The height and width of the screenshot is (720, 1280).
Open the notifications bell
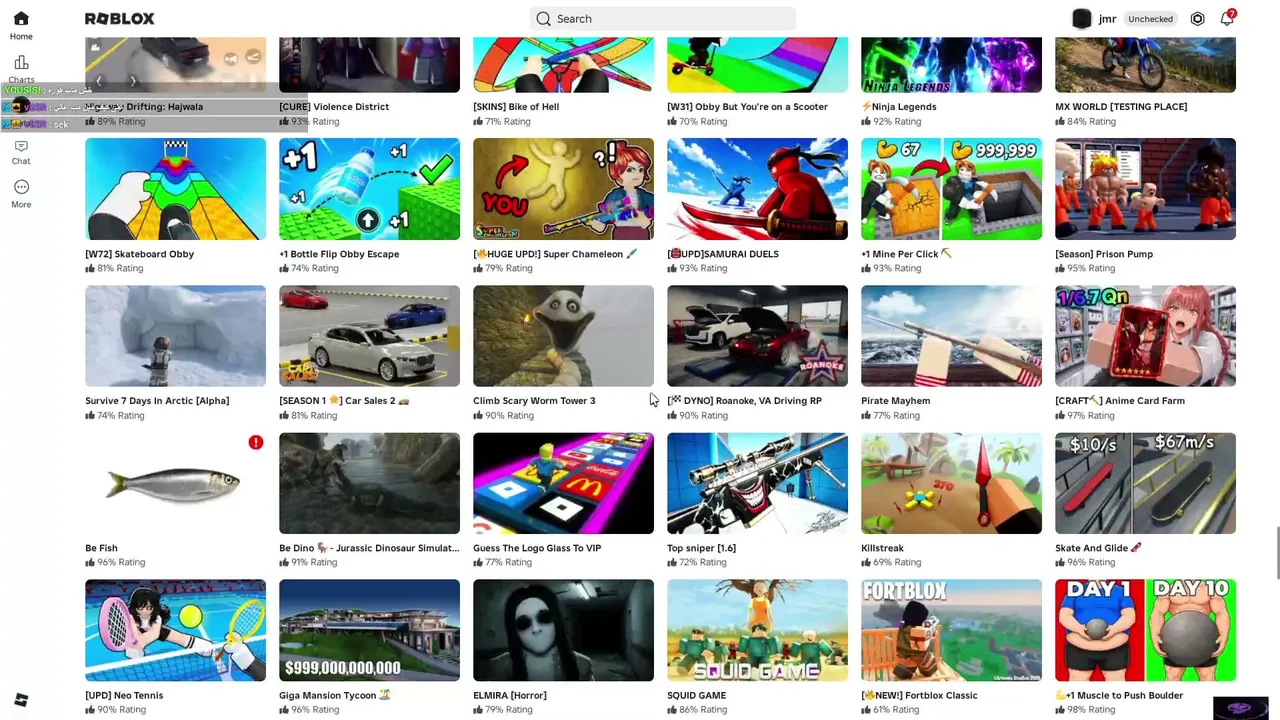(x=1227, y=19)
